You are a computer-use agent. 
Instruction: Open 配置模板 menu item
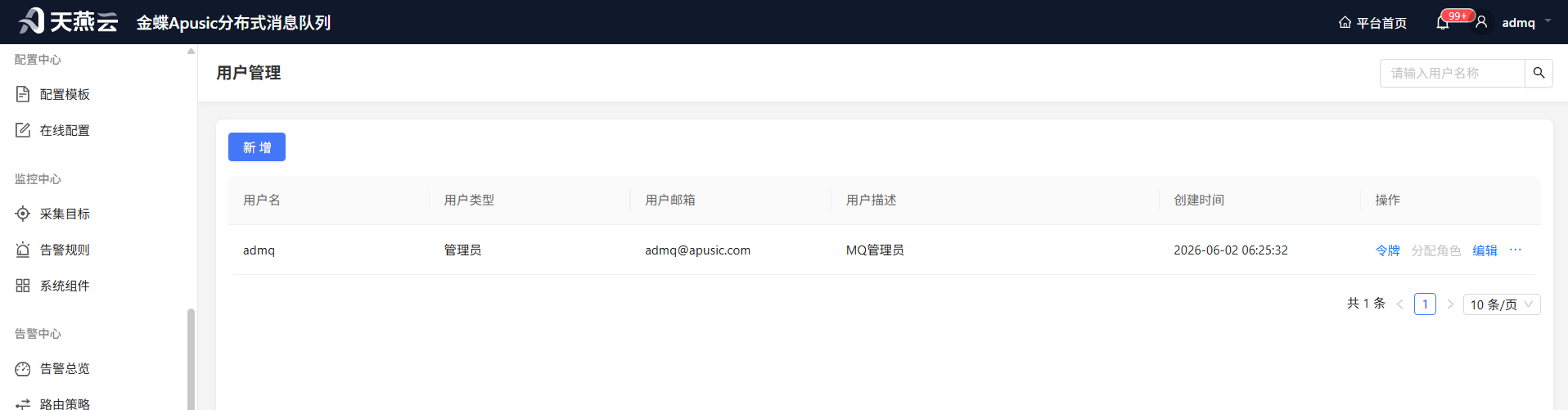tap(98, 94)
